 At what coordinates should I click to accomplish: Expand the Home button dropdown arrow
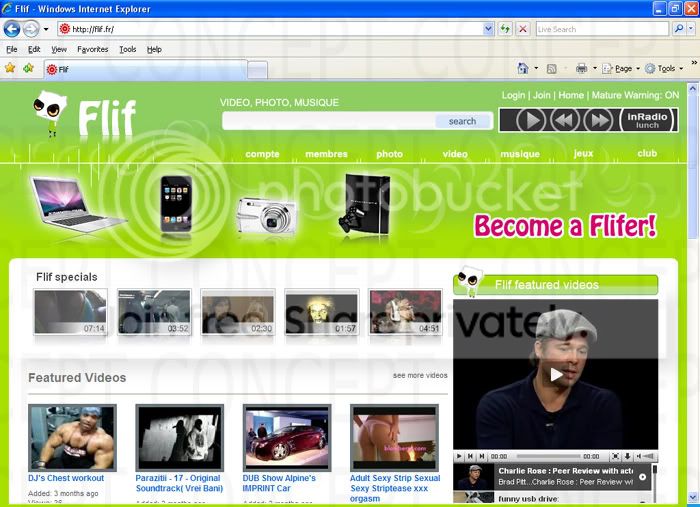point(536,68)
